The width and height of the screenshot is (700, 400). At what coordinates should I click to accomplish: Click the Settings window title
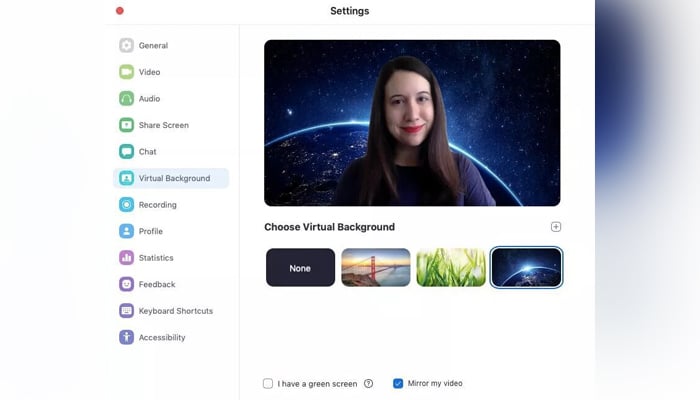tap(350, 11)
